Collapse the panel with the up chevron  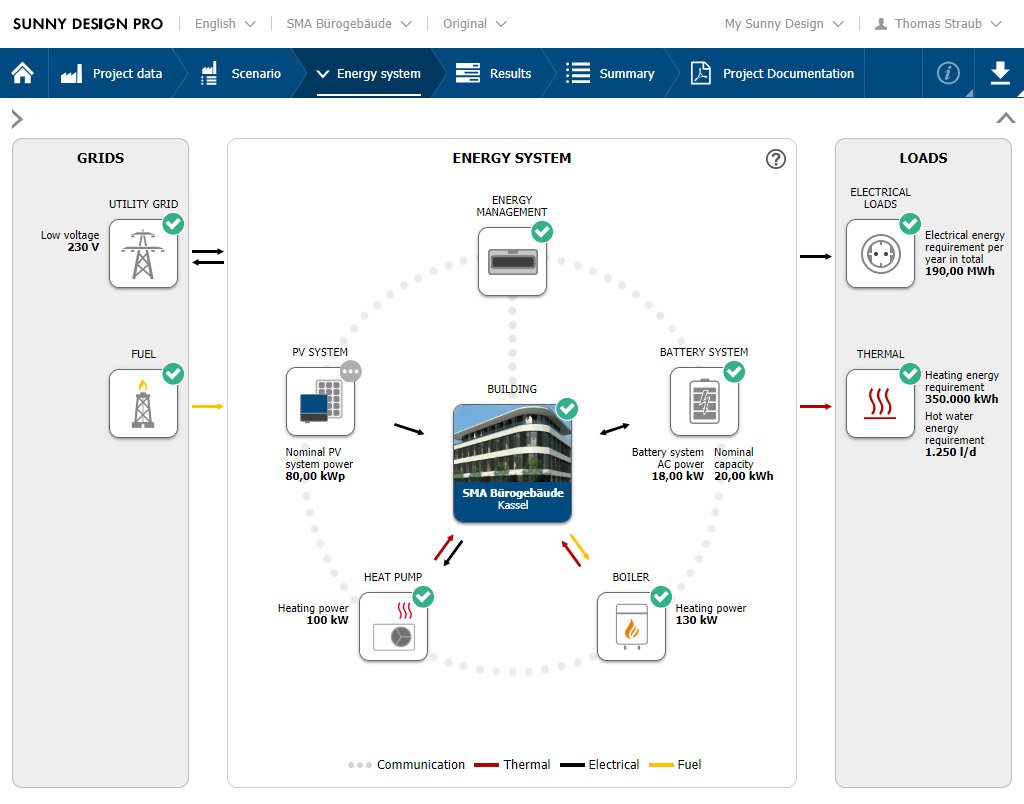[x=1006, y=118]
